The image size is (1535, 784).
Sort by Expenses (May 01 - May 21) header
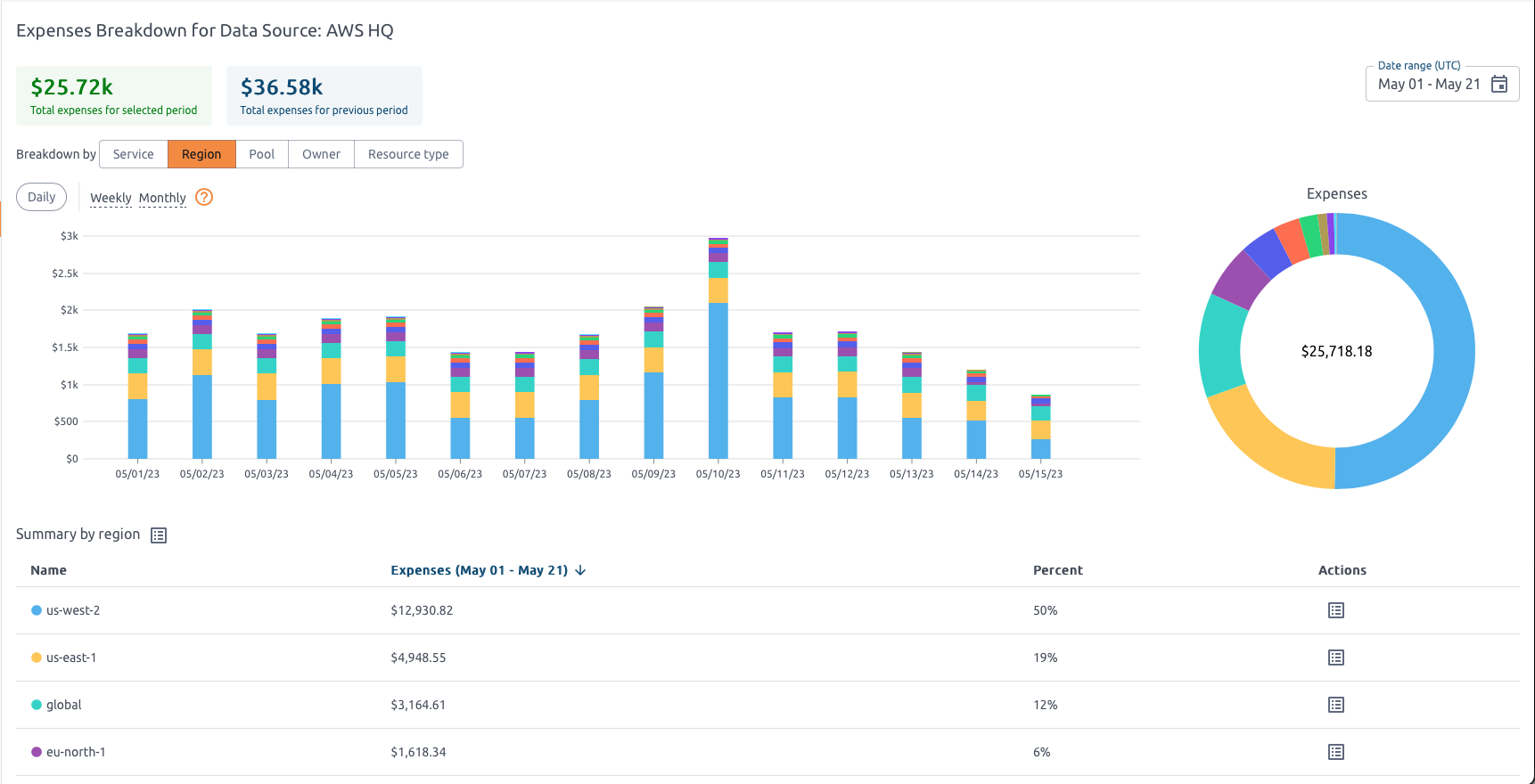tap(479, 570)
